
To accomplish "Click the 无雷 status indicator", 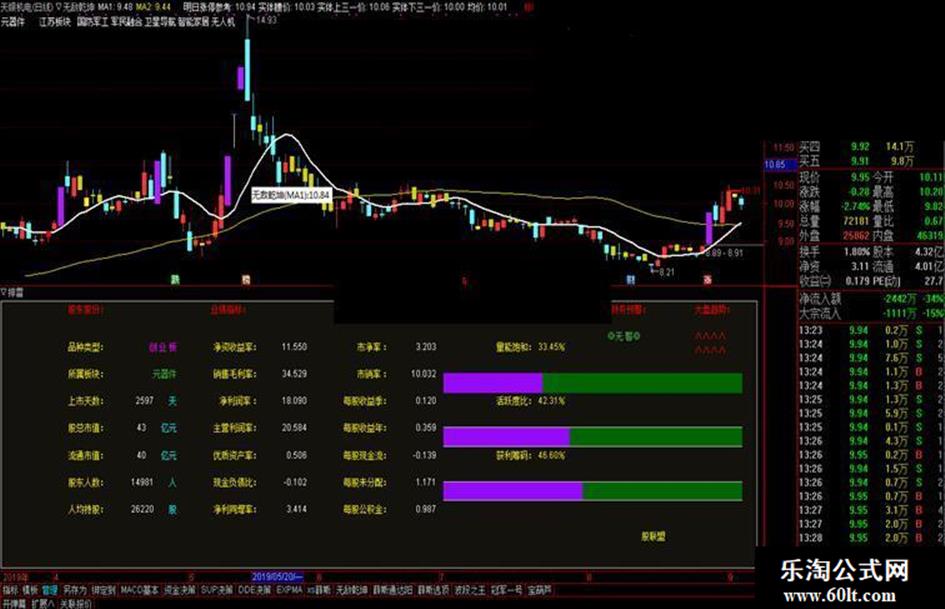I will 624,336.
